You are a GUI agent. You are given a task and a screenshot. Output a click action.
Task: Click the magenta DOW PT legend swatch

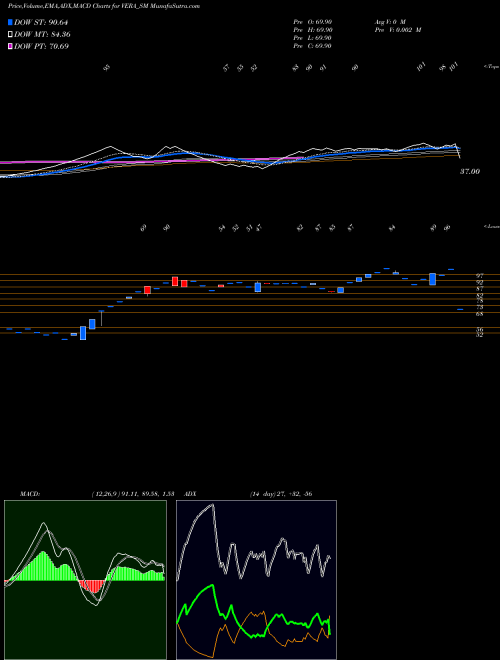tap(10, 46)
